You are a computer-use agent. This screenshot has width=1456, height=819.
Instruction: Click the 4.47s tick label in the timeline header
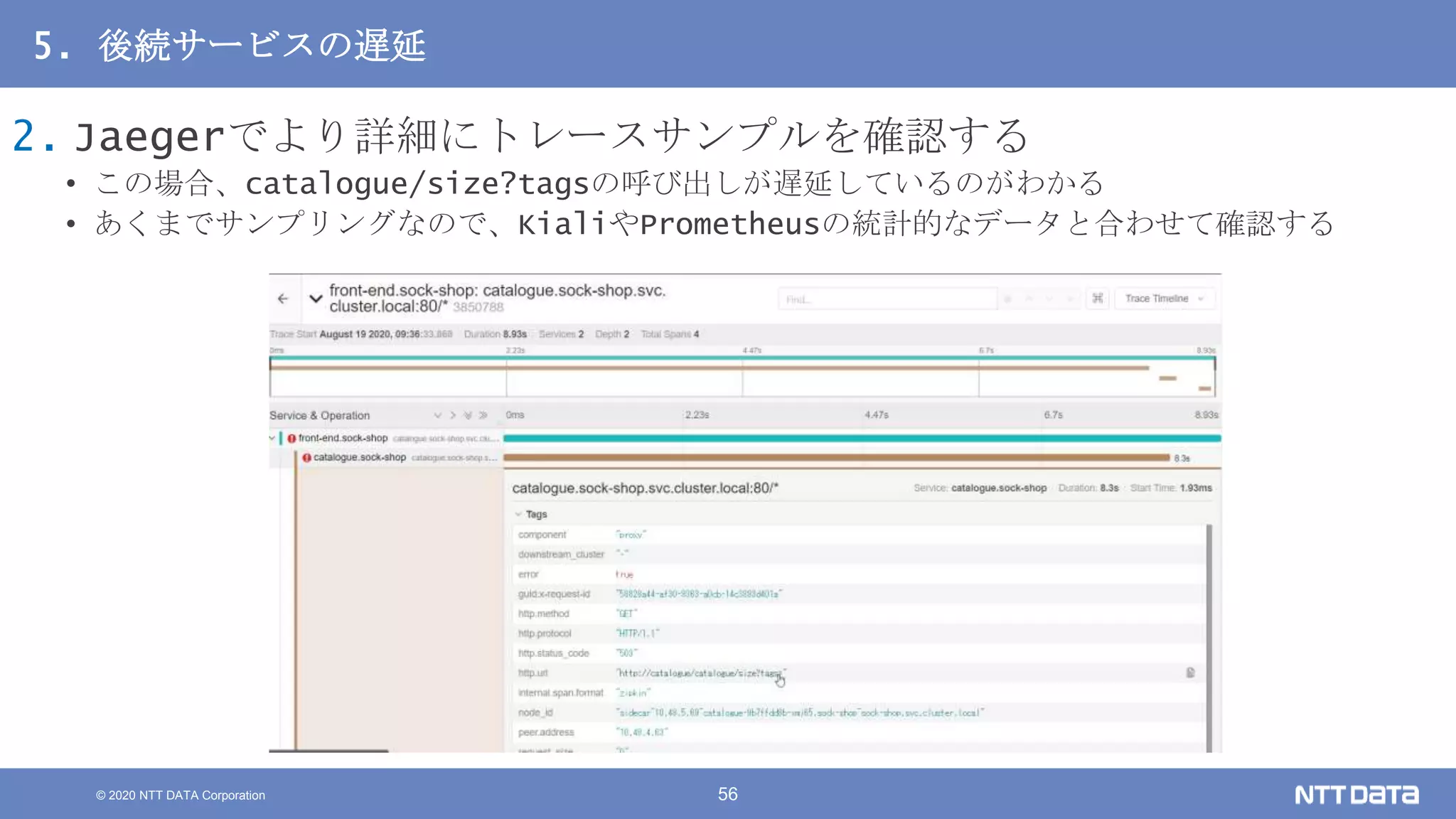coord(877,415)
